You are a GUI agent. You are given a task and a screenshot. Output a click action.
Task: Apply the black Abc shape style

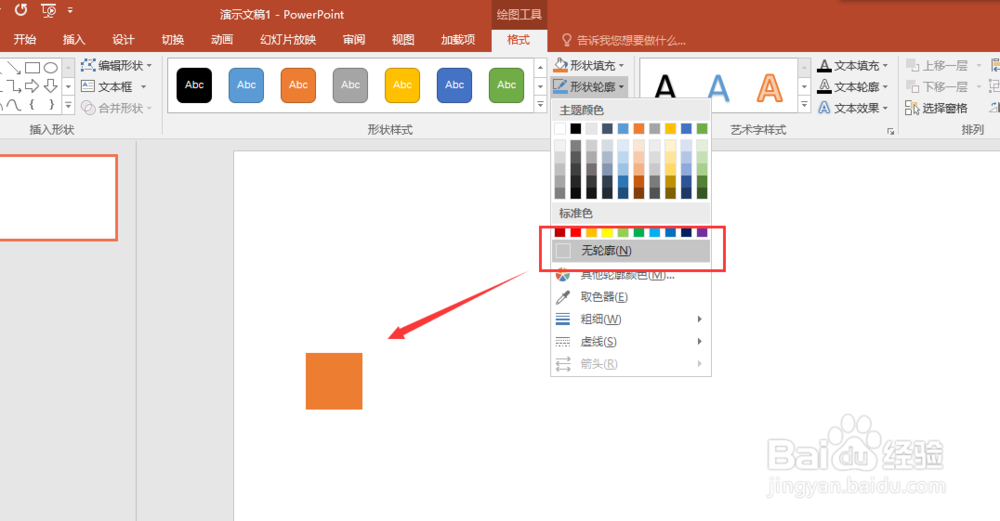[194, 85]
